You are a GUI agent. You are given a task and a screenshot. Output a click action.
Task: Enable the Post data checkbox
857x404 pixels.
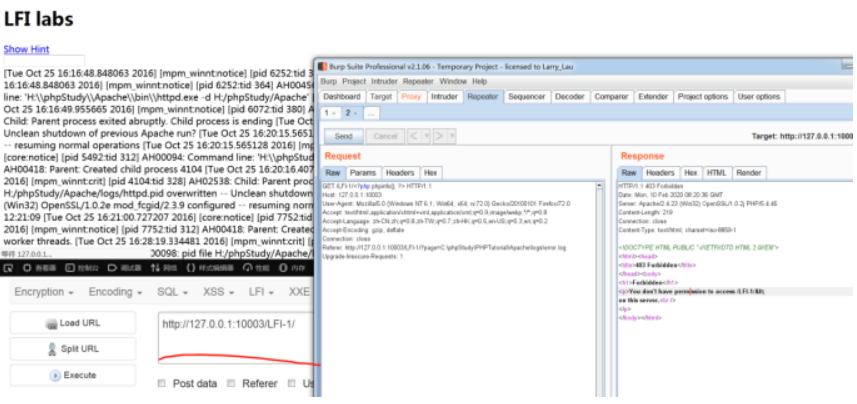(162, 383)
